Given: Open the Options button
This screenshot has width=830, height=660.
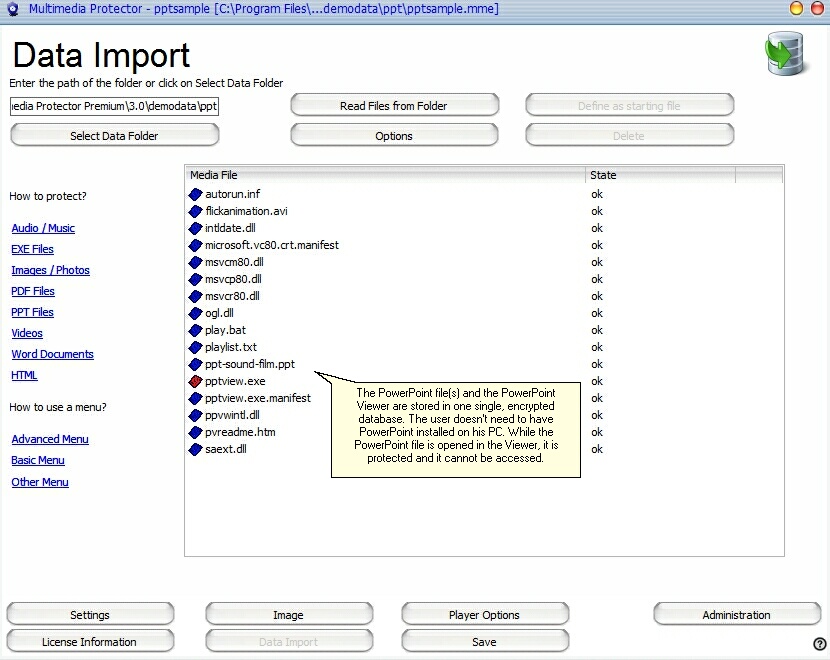Looking at the screenshot, I should [x=394, y=136].
